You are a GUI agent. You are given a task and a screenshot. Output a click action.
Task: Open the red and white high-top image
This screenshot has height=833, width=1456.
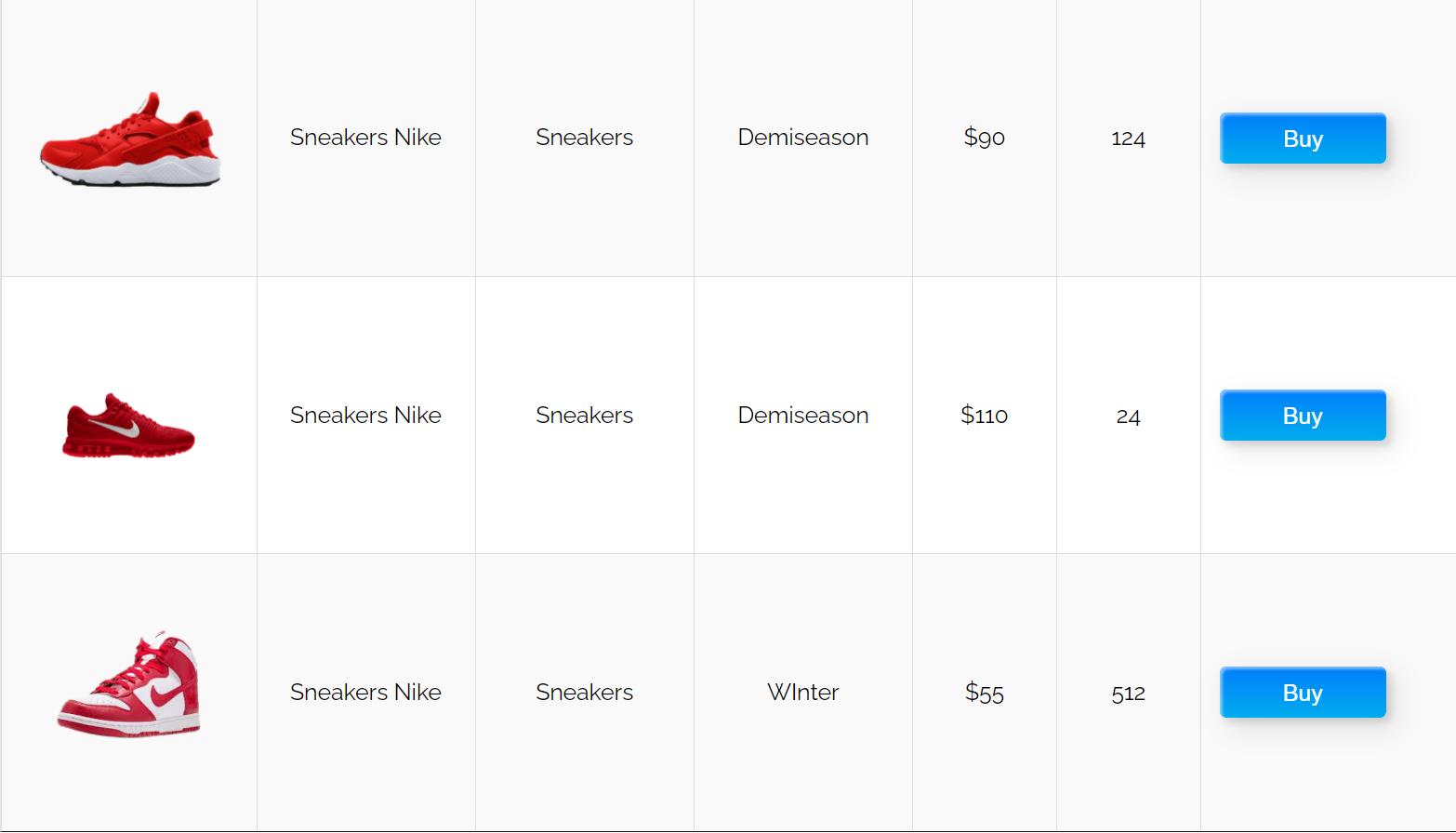coord(128,684)
